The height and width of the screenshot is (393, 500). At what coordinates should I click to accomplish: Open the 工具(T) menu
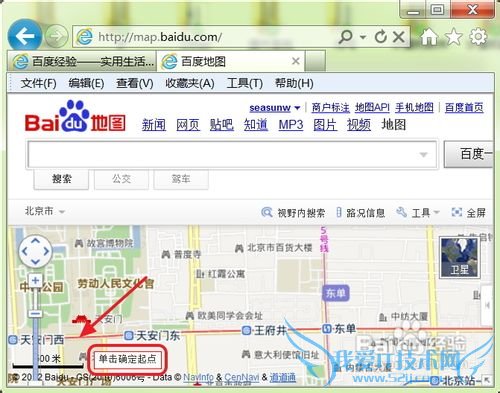(245, 83)
